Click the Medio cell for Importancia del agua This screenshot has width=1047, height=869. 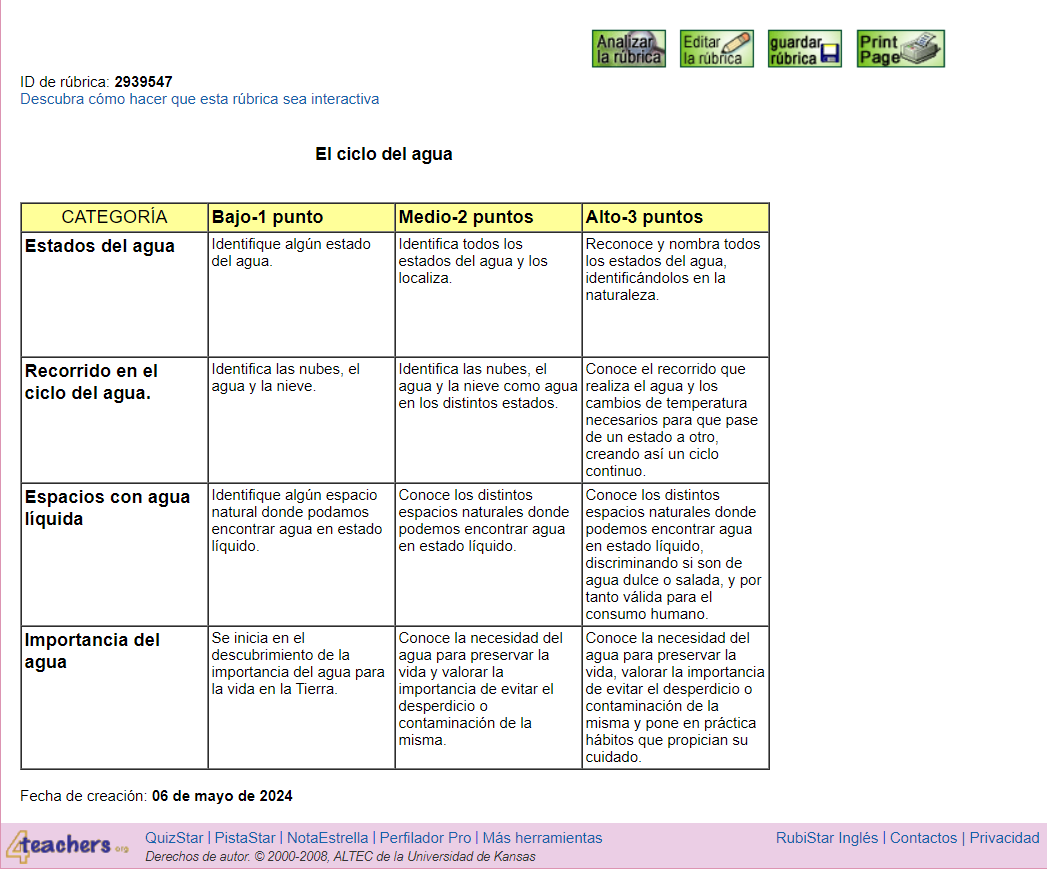click(x=488, y=697)
